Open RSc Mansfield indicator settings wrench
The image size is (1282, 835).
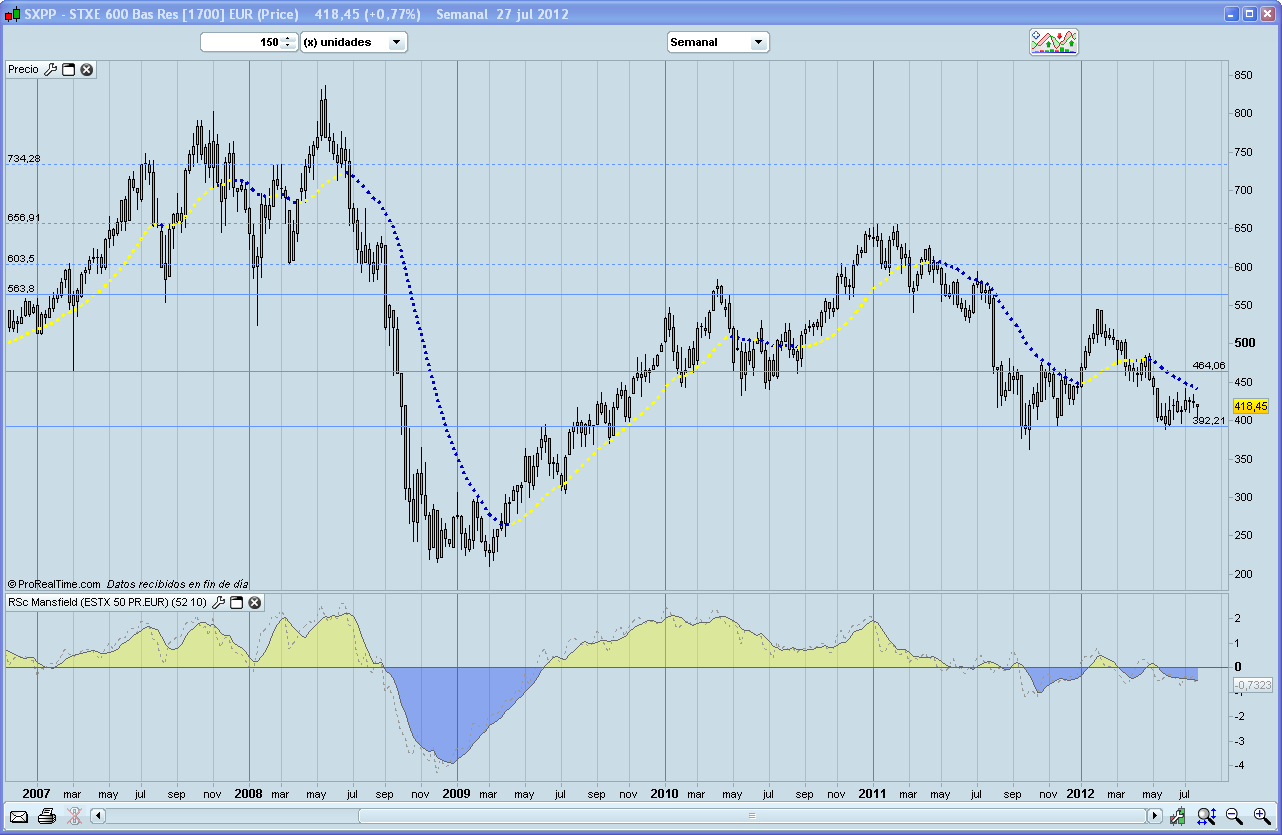219,603
